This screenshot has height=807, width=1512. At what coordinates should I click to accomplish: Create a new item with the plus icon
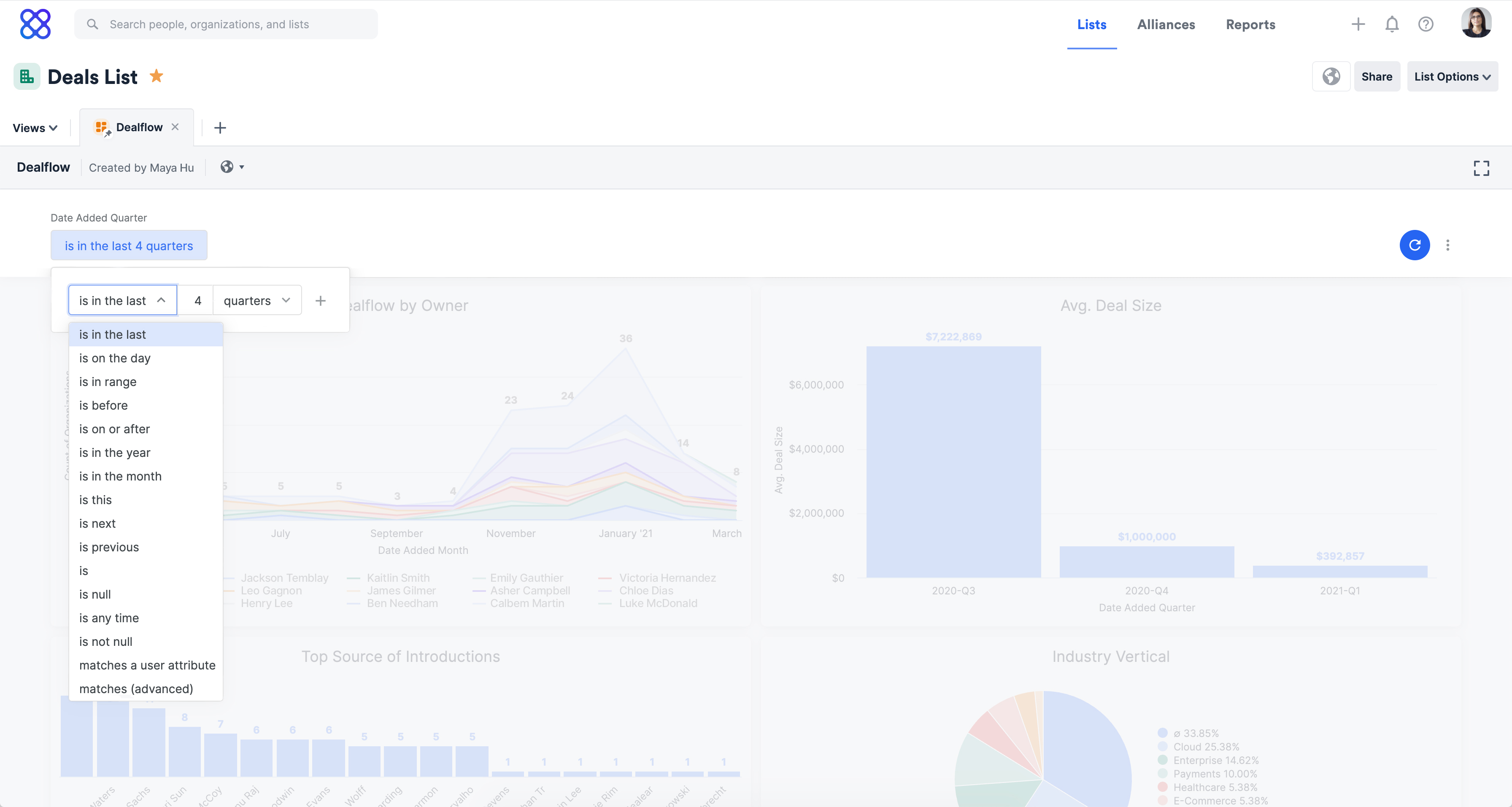(x=1358, y=24)
